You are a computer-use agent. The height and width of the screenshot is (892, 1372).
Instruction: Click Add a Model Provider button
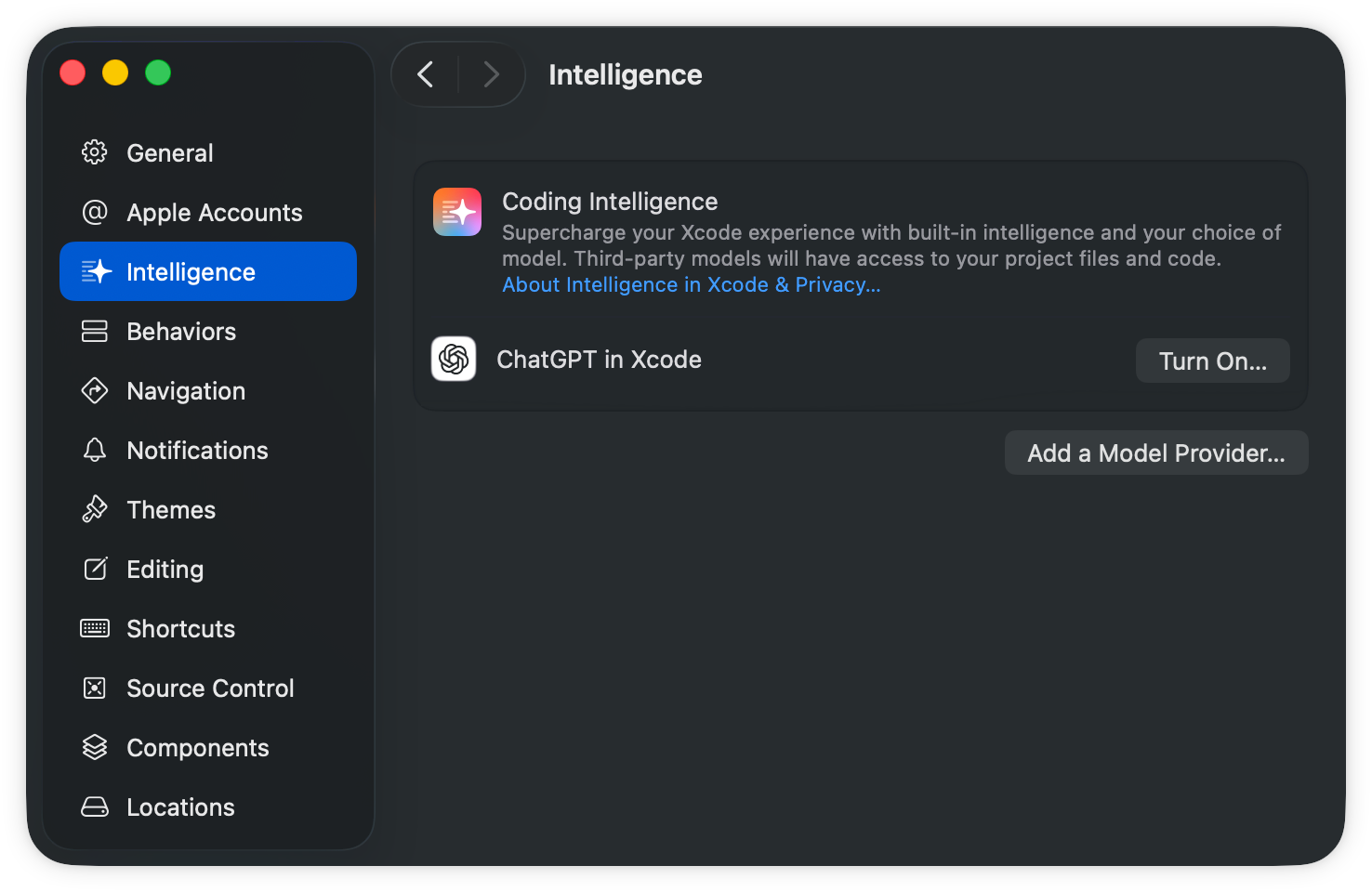point(1156,453)
